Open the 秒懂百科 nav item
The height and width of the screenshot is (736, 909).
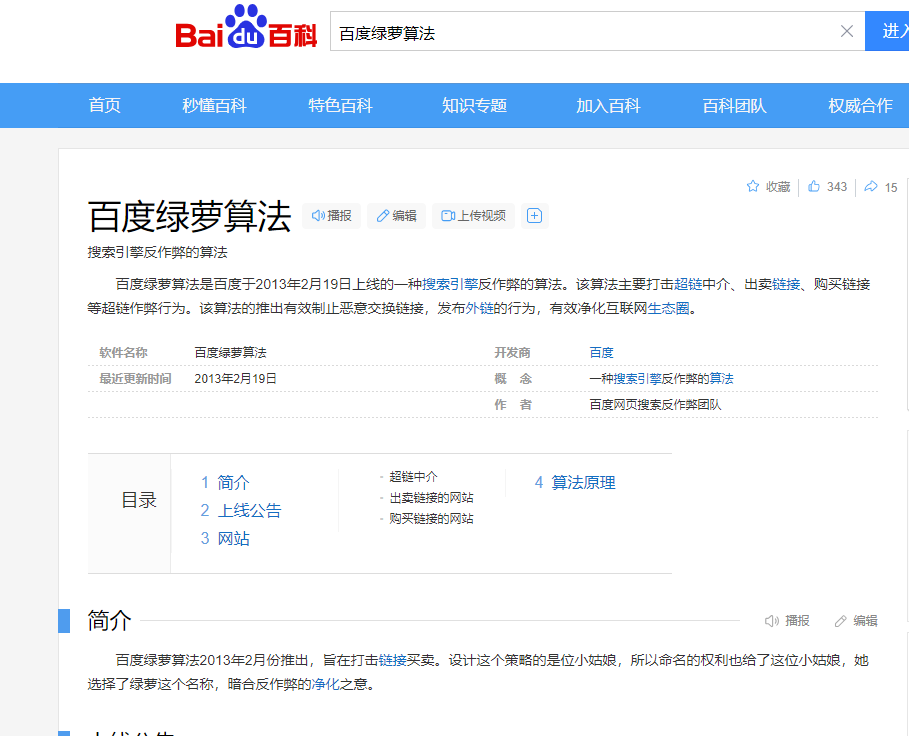click(x=214, y=105)
